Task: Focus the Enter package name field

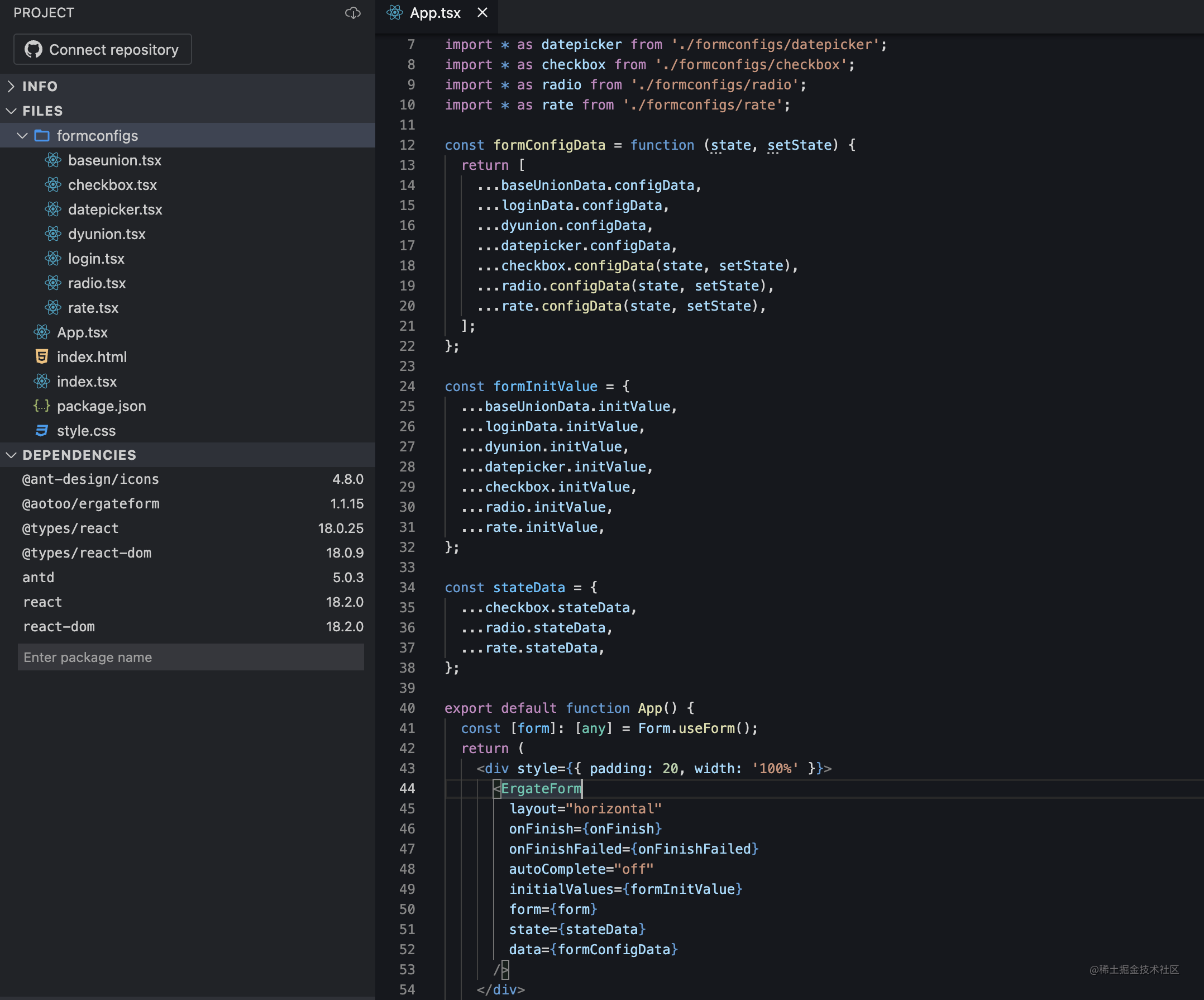Action: point(191,657)
